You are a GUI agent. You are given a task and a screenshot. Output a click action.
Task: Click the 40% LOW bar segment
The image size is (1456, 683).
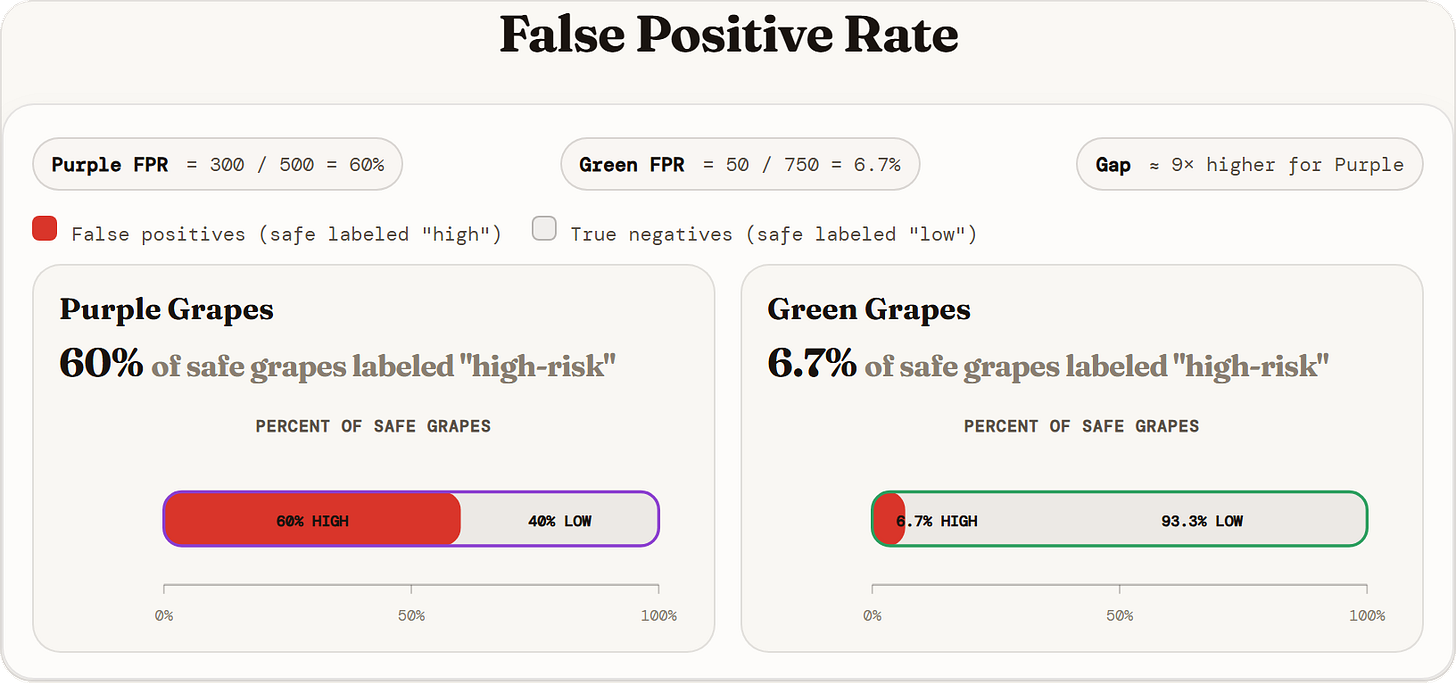(x=559, y=519)
